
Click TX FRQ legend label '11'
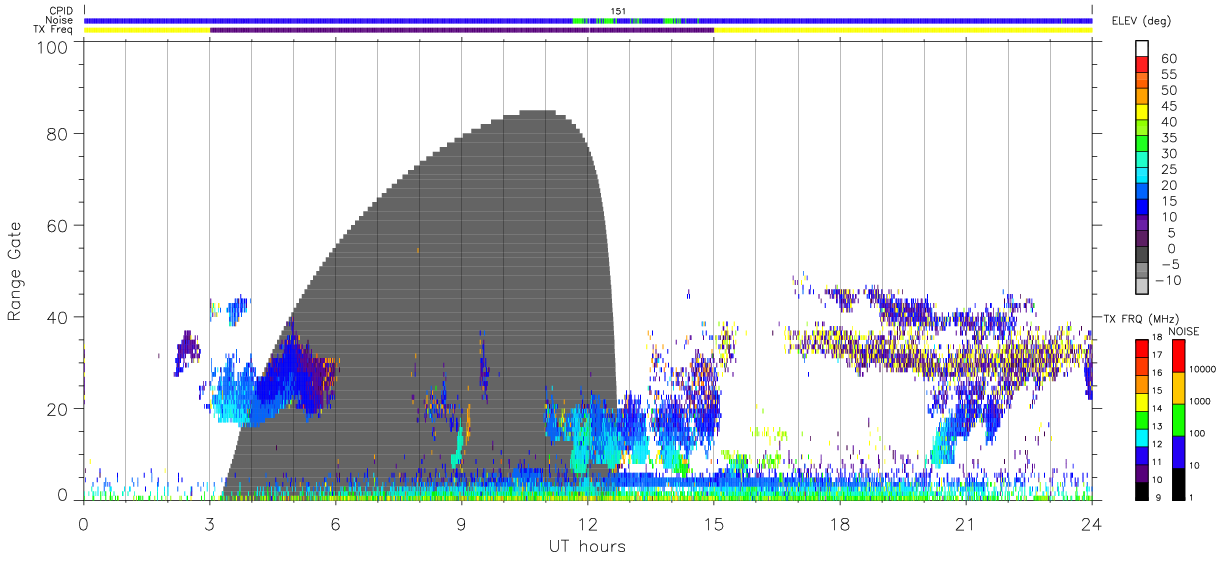(x=1157, y=461)
